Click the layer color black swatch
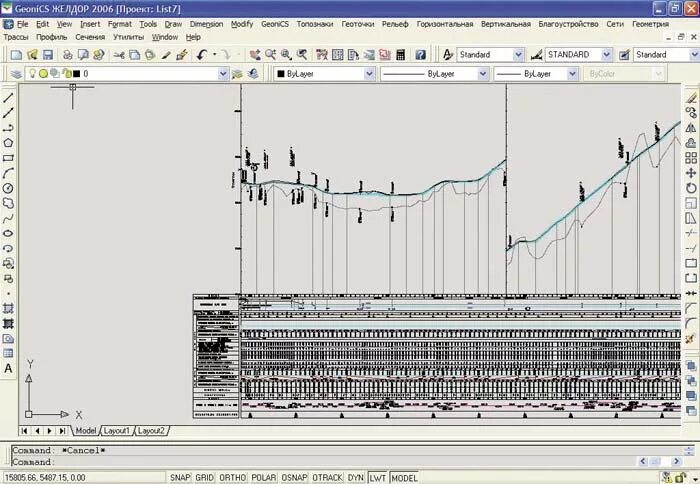Screen dimensions: 700x484 pos(76,74)
